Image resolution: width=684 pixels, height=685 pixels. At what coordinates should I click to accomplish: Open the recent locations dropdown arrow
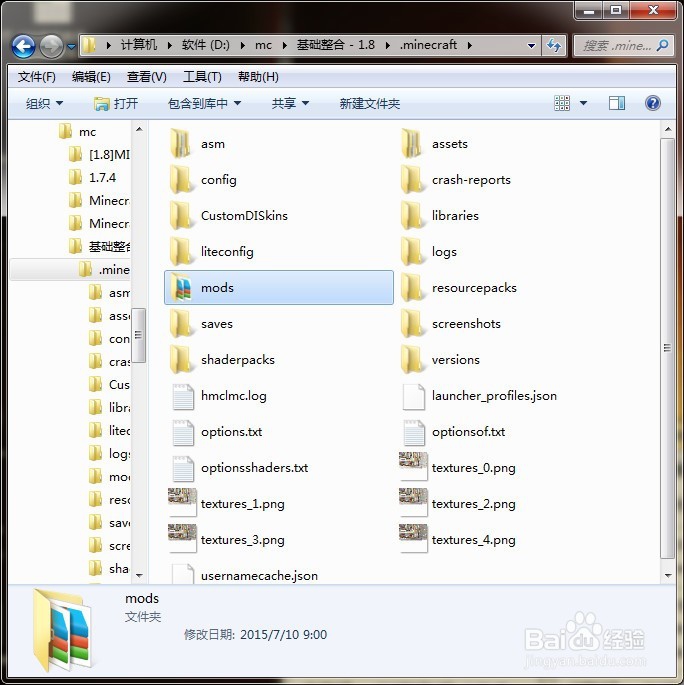[71, 46]
